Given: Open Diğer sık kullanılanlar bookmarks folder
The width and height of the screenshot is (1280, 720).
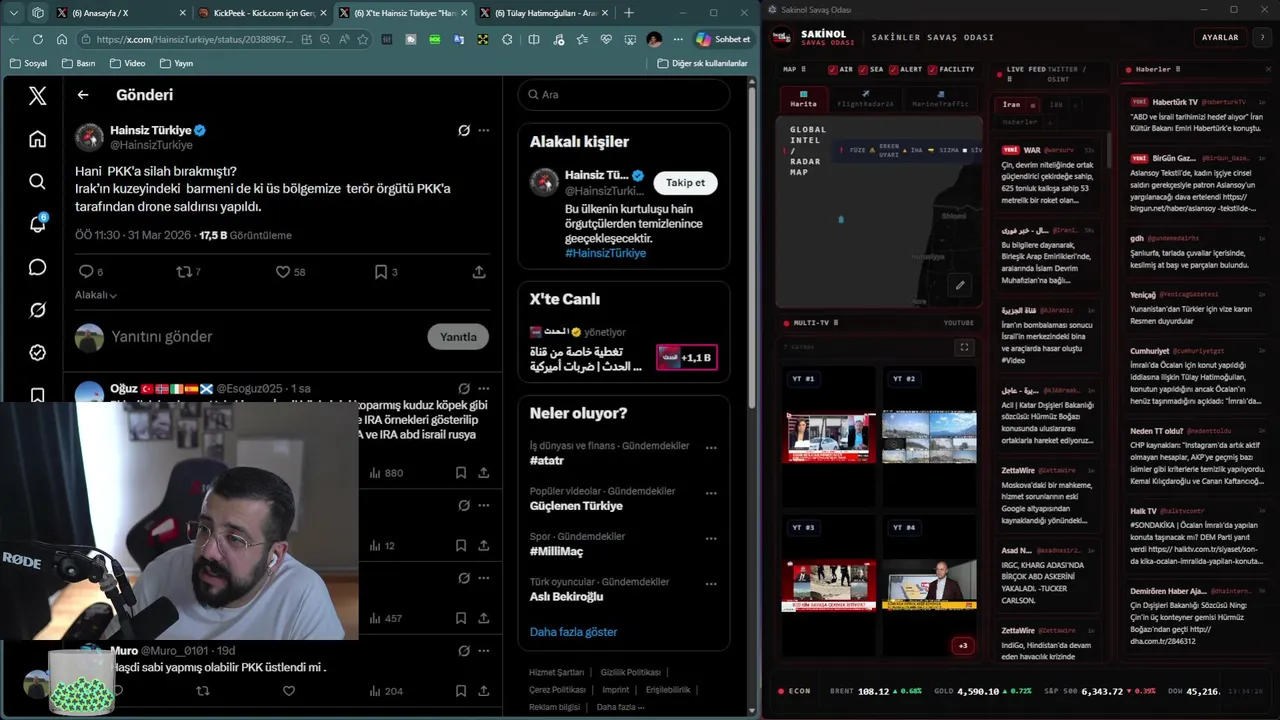Looking at the screenshot, I should tap(702, 63).
